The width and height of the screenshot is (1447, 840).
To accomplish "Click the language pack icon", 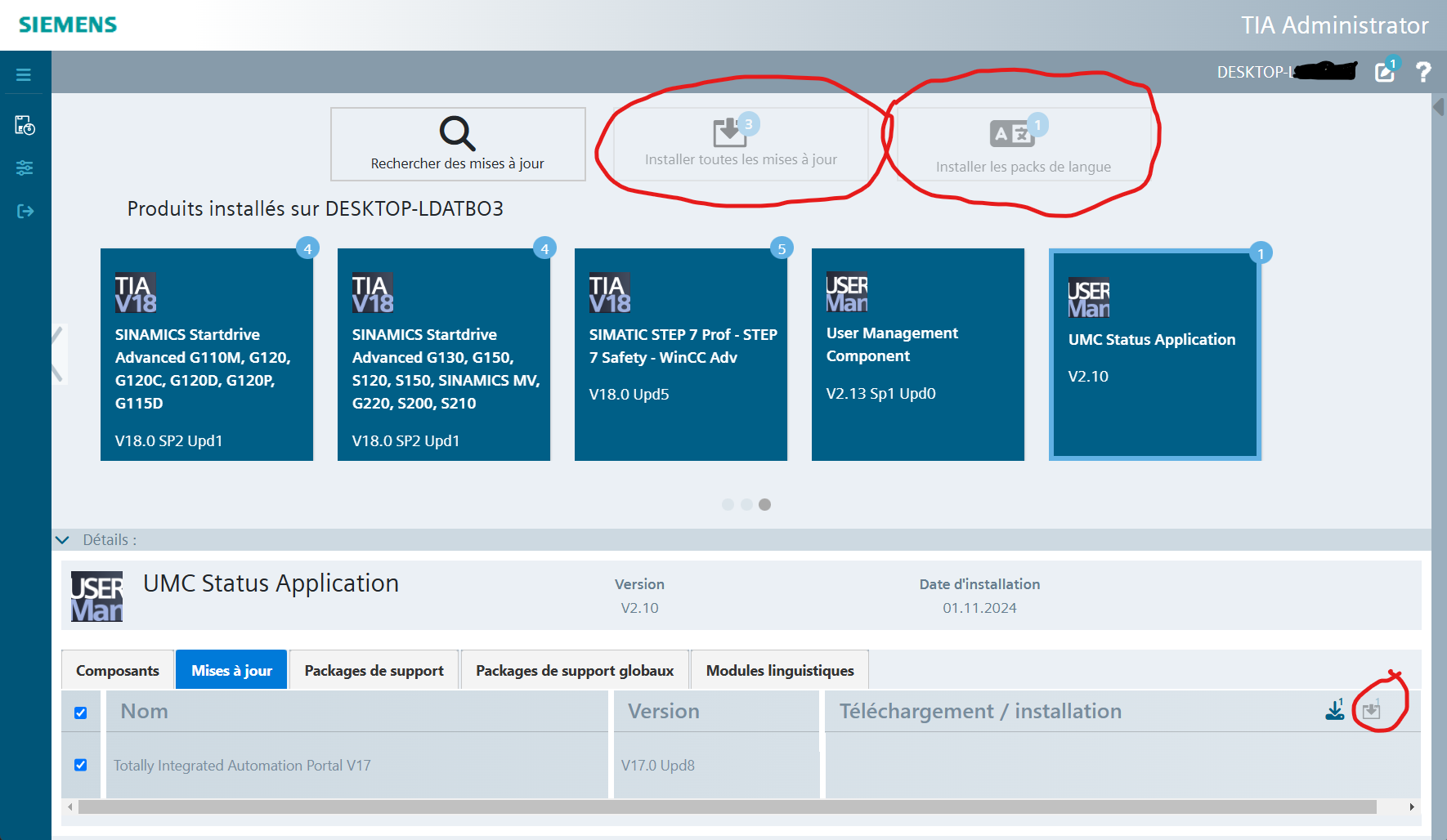I will click(x=1012, y=133).
